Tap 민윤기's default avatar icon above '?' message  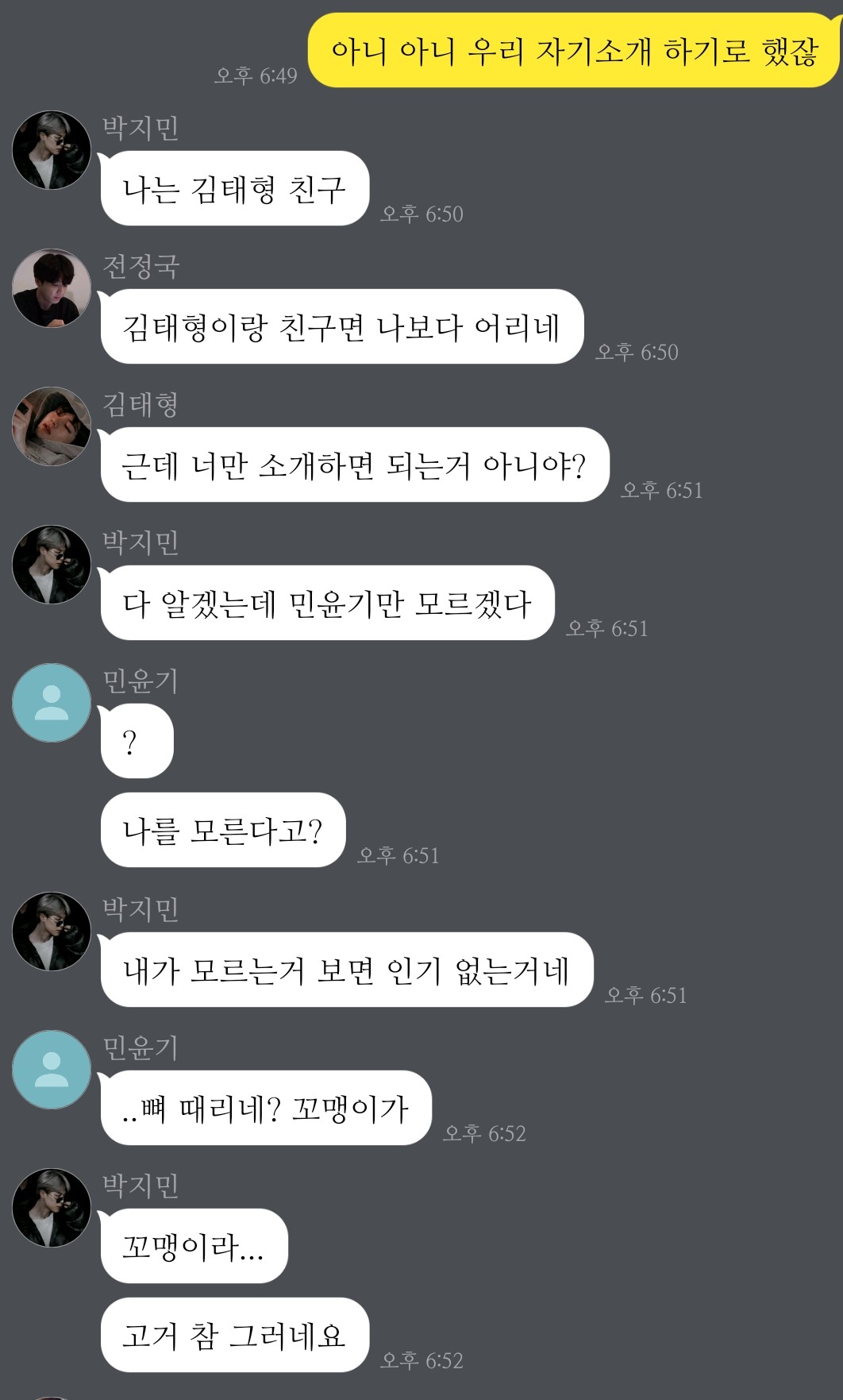(x=52, y=703)
